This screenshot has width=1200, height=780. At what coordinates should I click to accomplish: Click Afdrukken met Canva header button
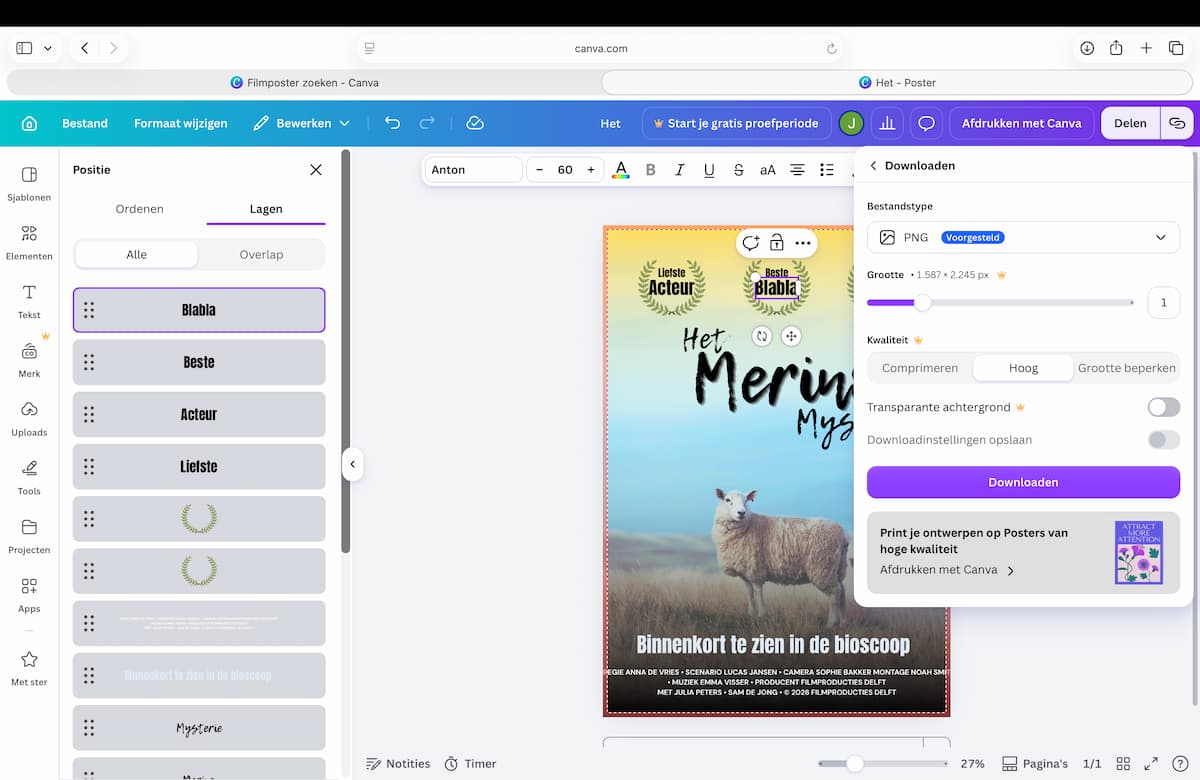[x=1021, y=123]
